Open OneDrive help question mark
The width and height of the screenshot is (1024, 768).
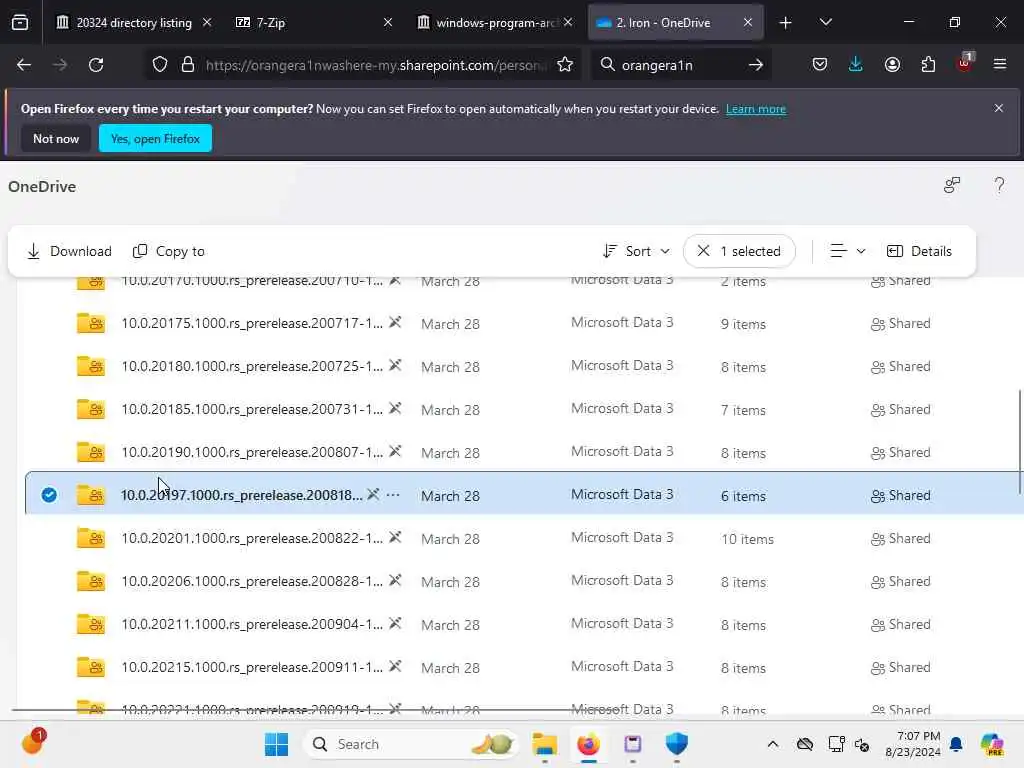[999, 185]
